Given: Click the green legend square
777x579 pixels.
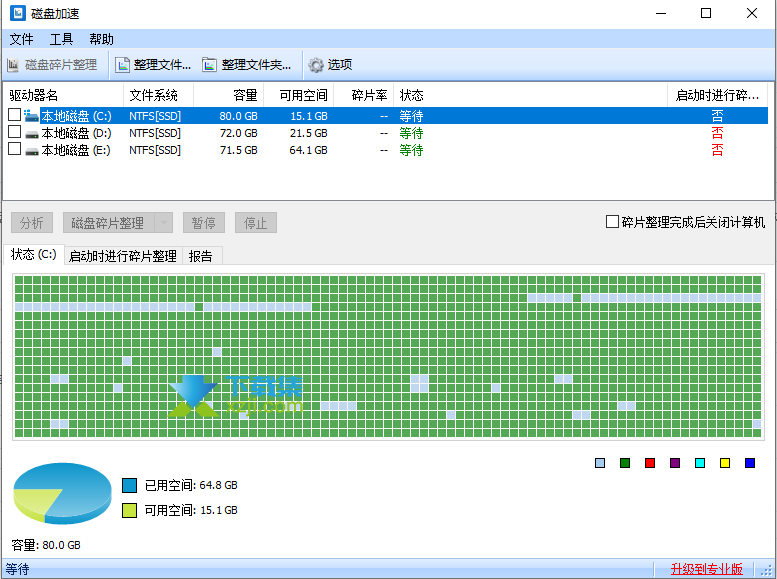Looking at the screenshot, I should [625, 463].
